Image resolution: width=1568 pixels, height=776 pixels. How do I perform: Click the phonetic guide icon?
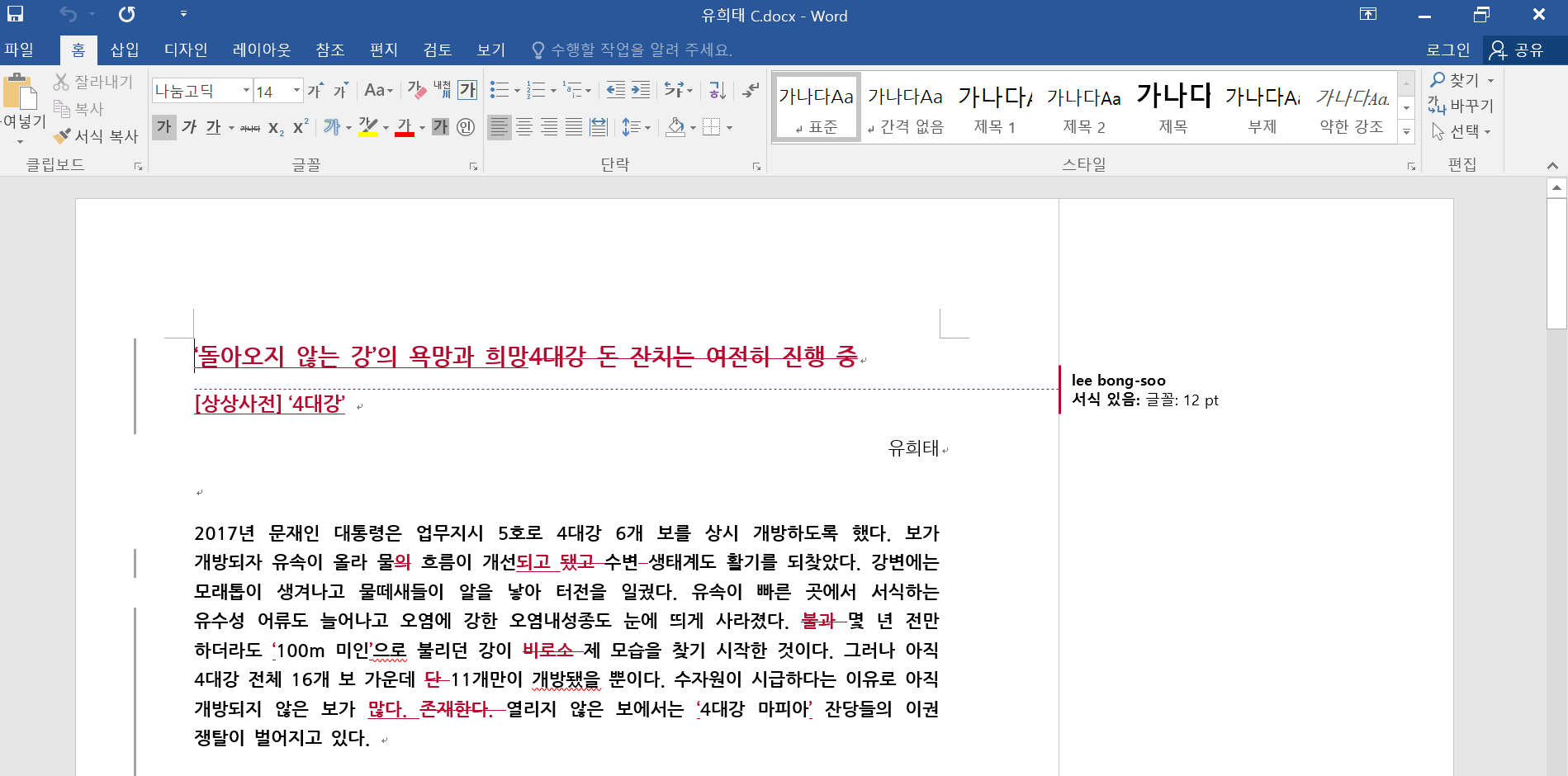[443, 90]
